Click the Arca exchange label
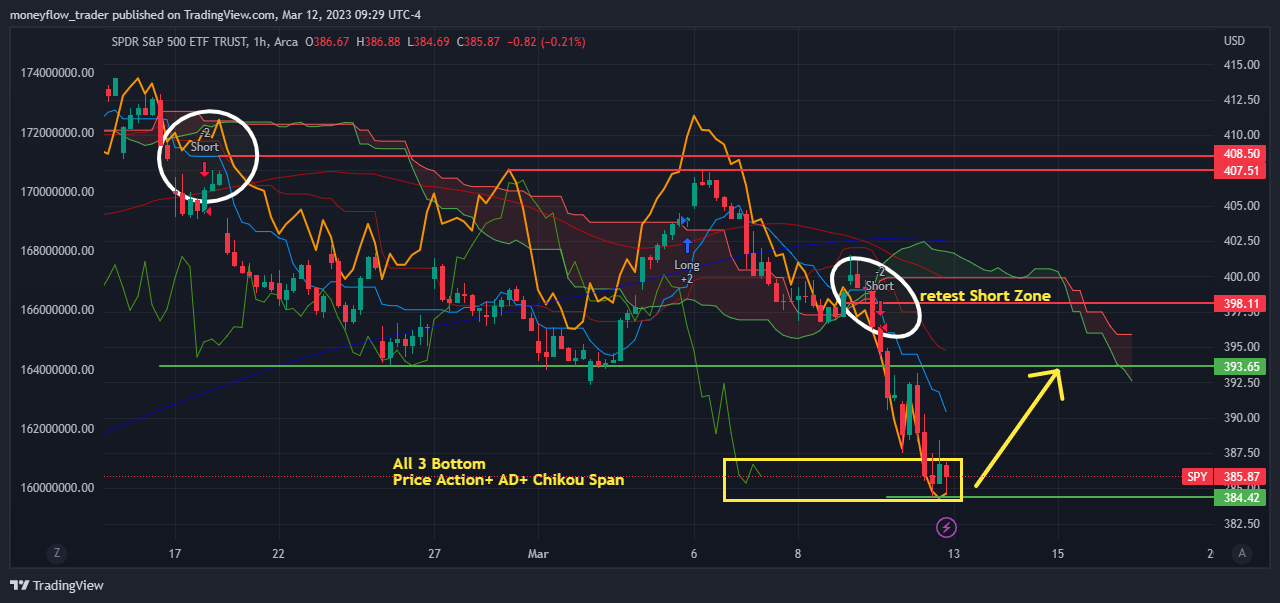The image size is (1280, 603). 285,42
